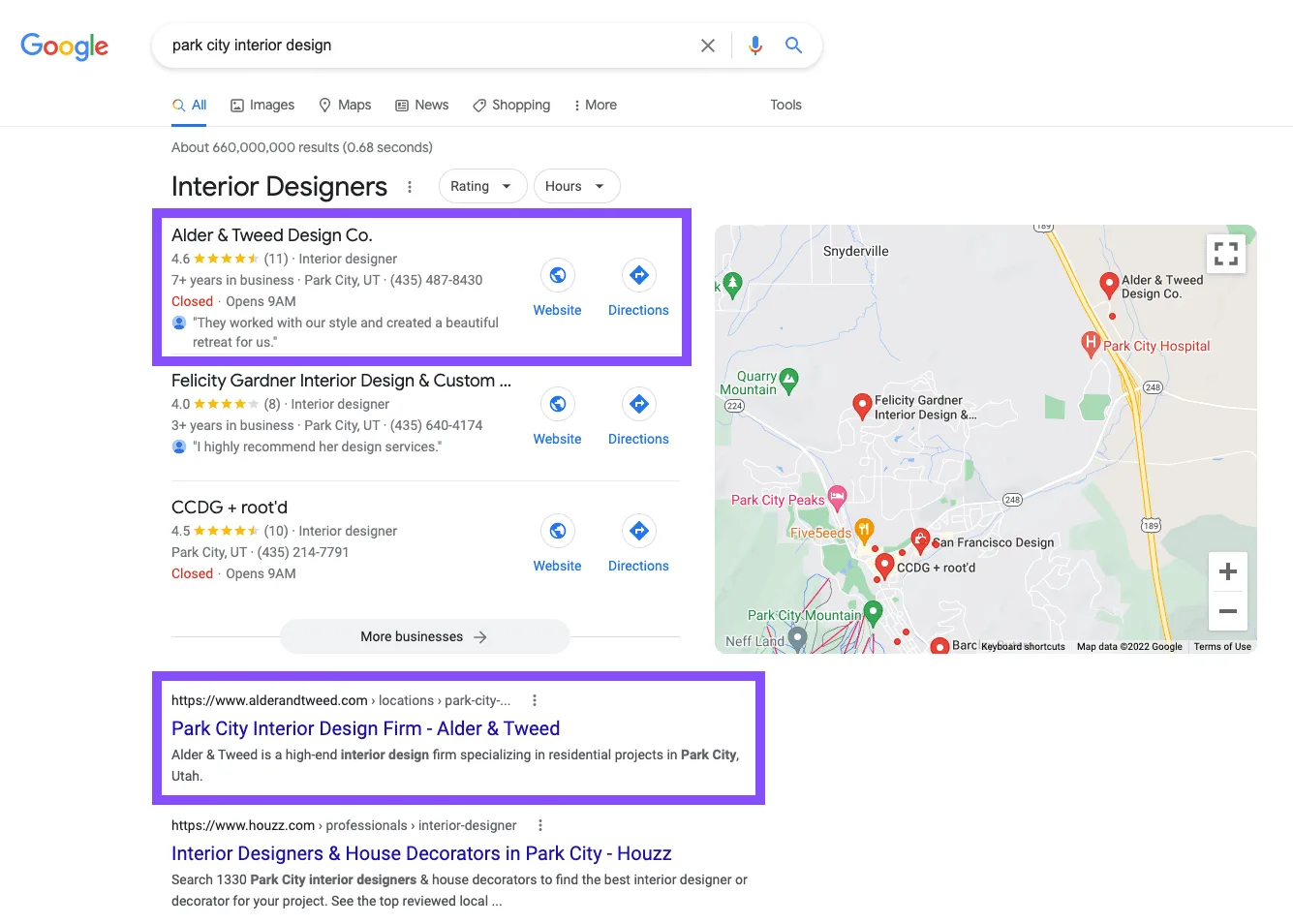The height and width of the screenshot is (924, 1293).
Task: Click Directions icon for CCDG + root'd
Action: (x=639, y=531)
